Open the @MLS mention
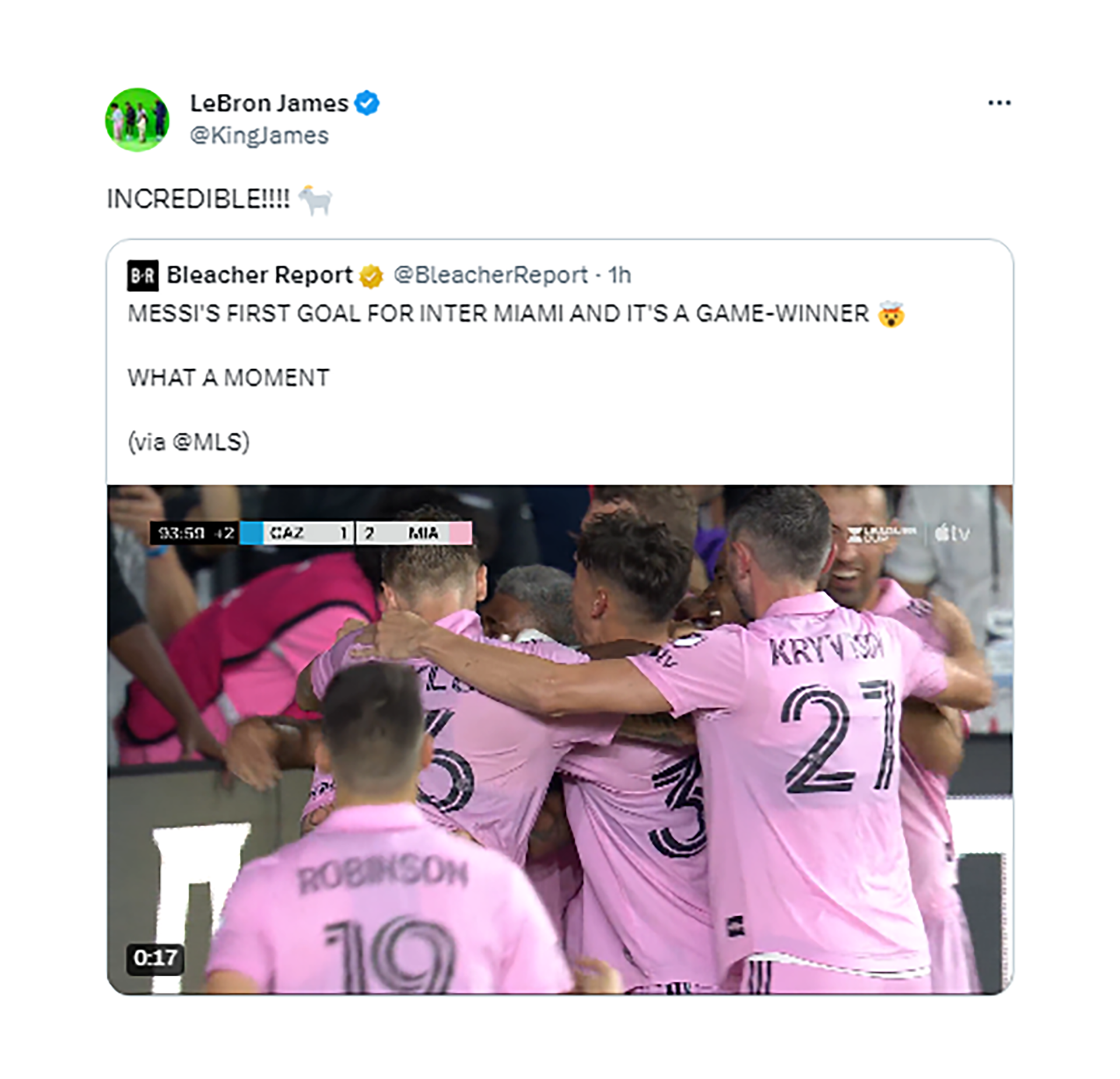This screenshot has height=1079, width=1120. coord(210,442)
